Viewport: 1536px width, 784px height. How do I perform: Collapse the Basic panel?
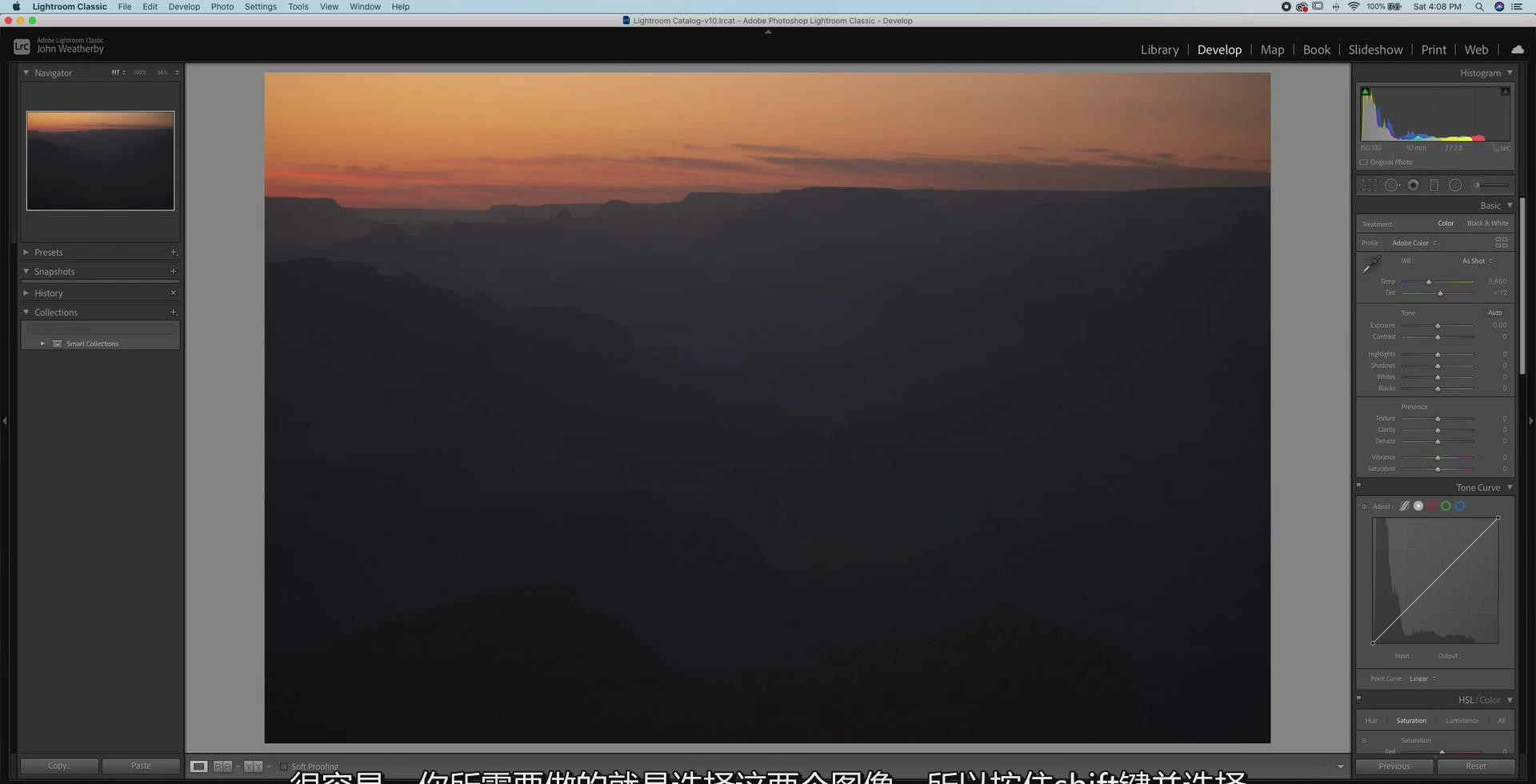tap(1510, 206)
